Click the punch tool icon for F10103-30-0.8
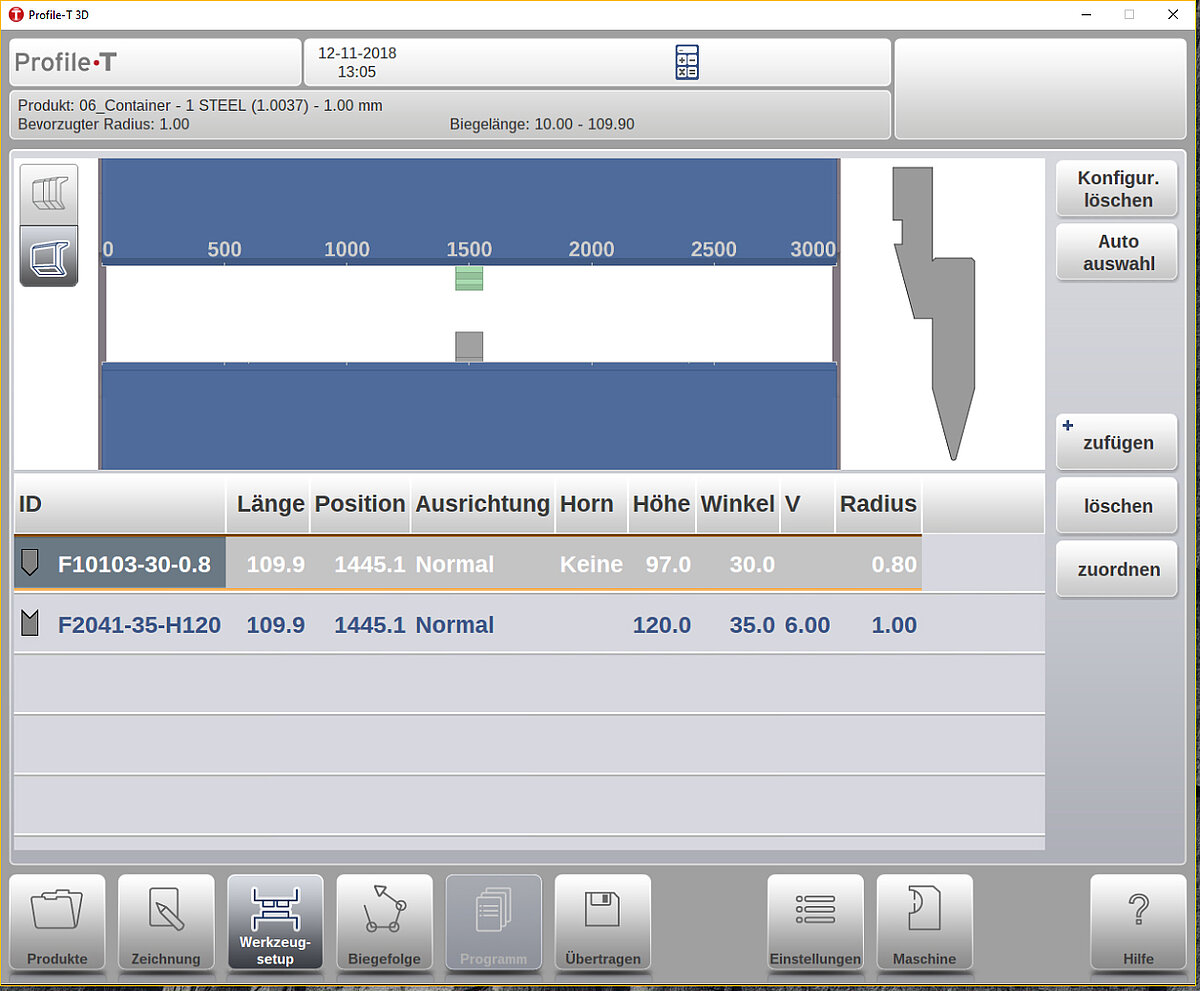This screenshot has width=1200, height=991. point(30,564)
